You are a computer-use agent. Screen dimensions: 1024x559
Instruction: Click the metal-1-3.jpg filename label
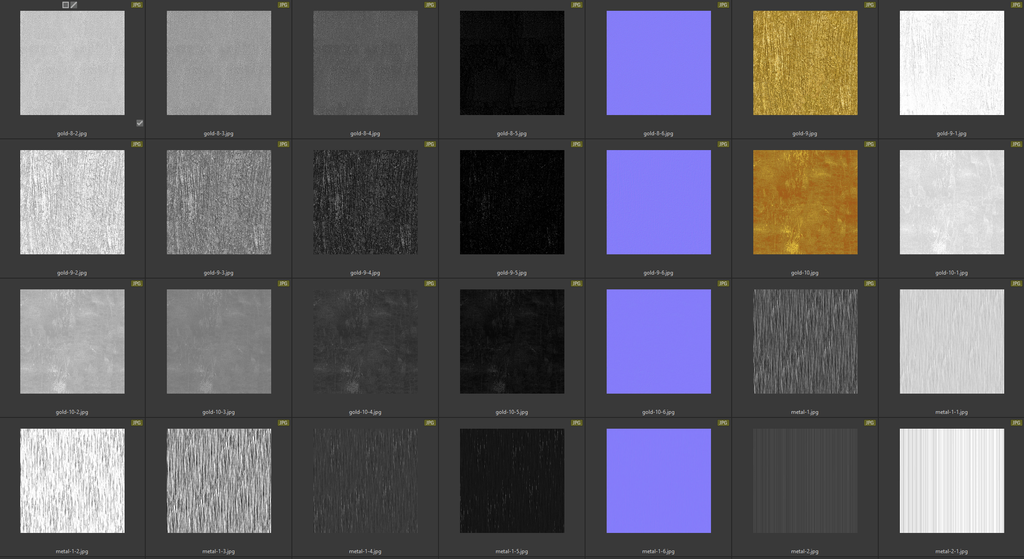coord(219,551)
